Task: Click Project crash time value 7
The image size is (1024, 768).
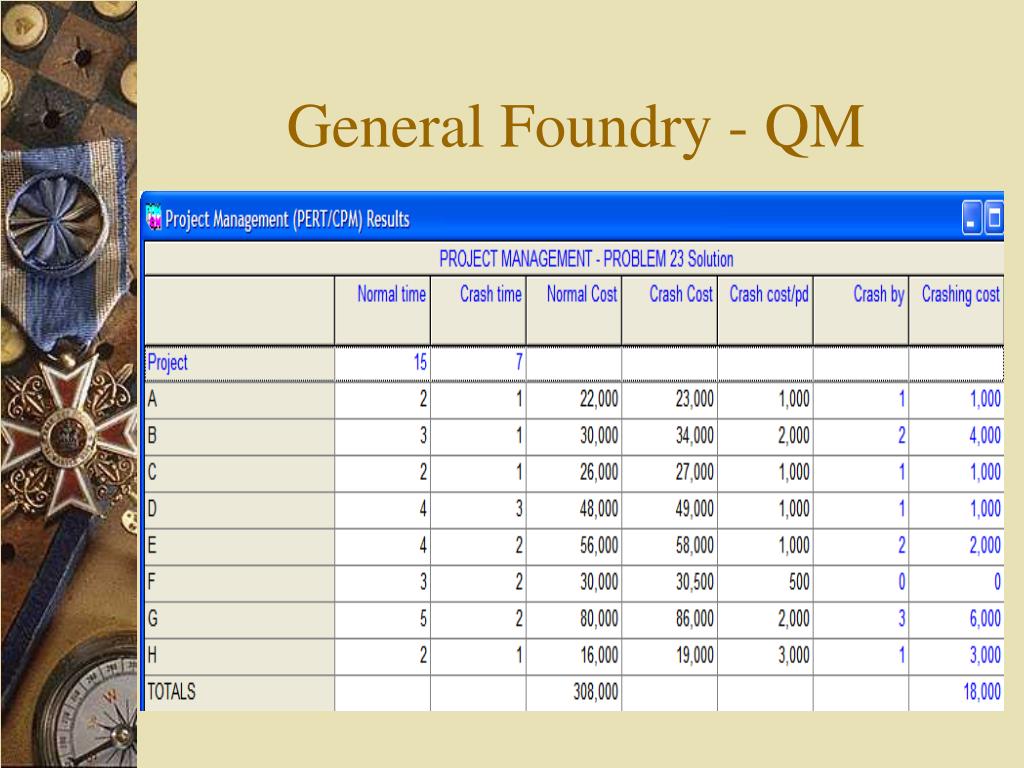Action: coord(519,362)
